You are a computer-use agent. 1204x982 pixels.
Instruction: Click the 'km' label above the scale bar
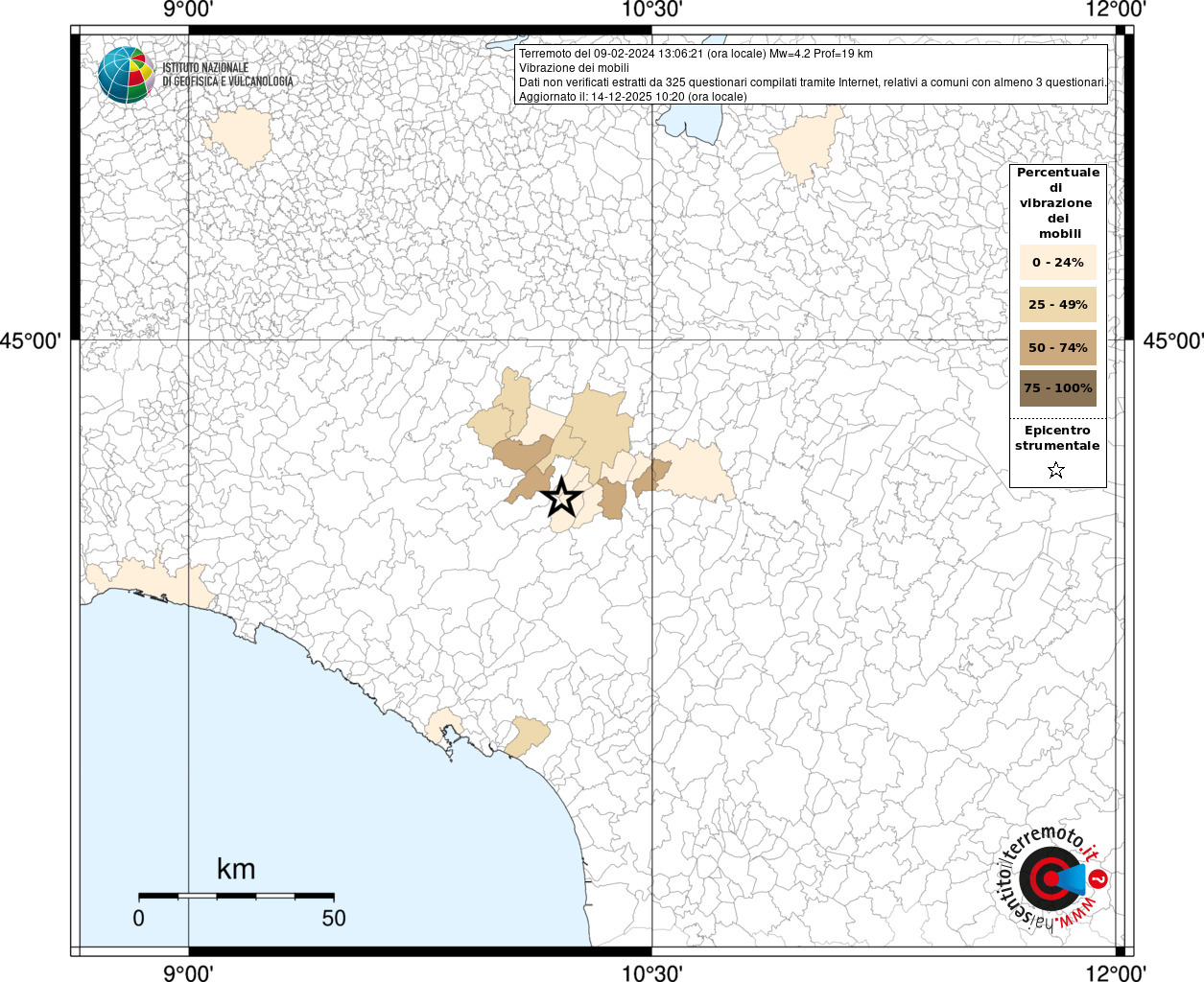(x=236, y=869)
